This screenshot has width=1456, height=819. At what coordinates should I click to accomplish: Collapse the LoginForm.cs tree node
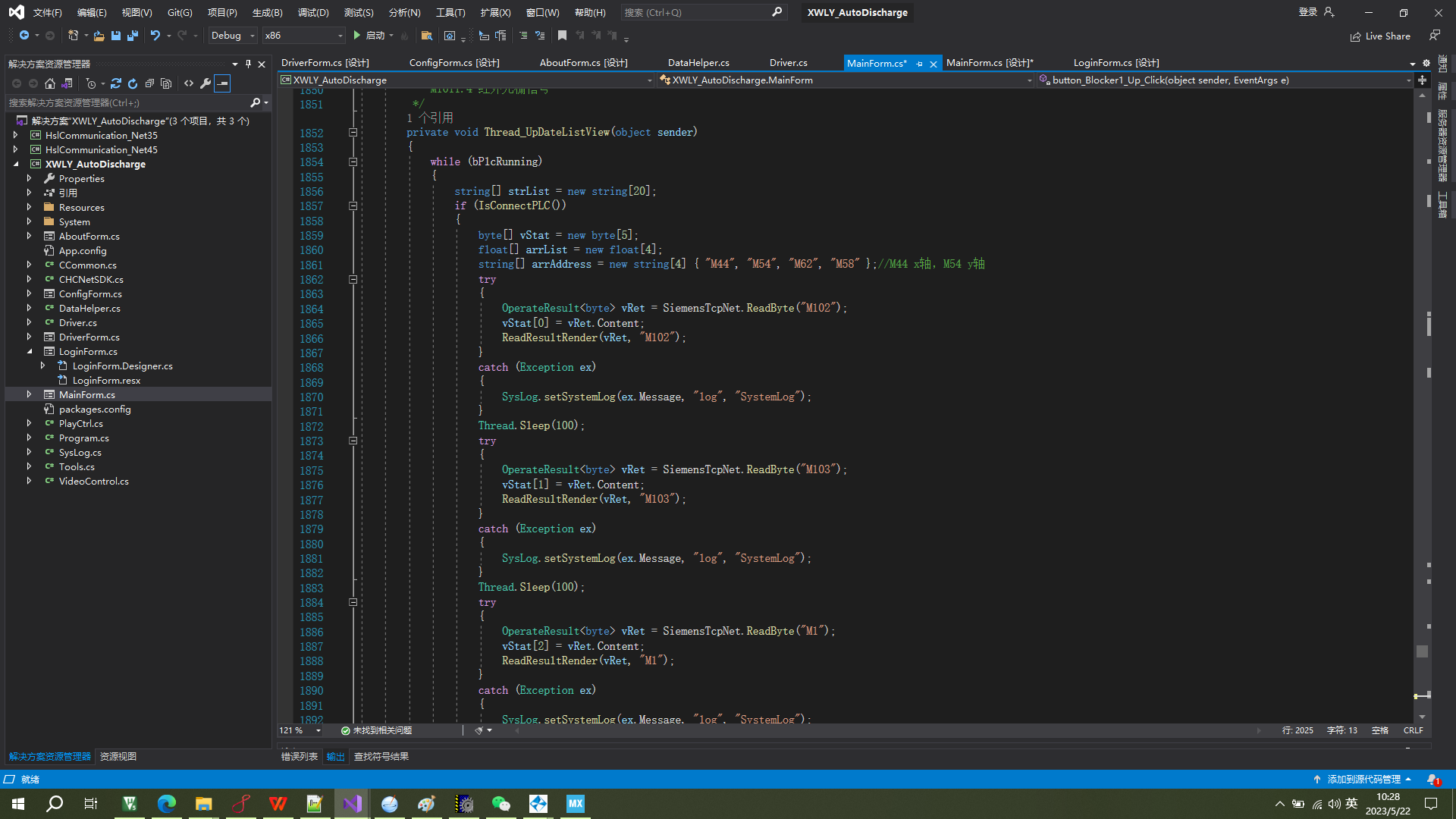[x=30, y=352]
